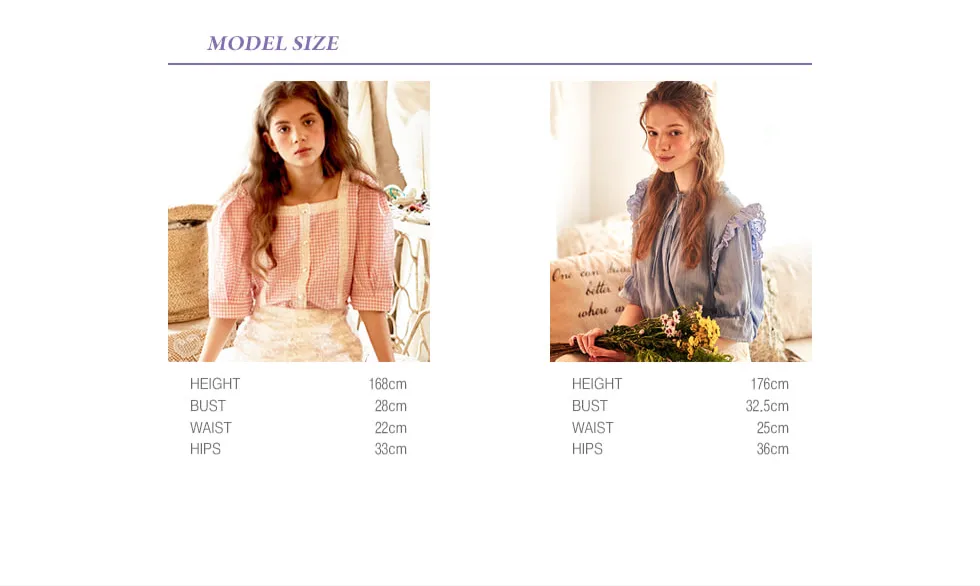This screenshot has width=980, height=586.
Task: Click the 176cm height value
Action: pyautogui.click(x=769, y=384)
